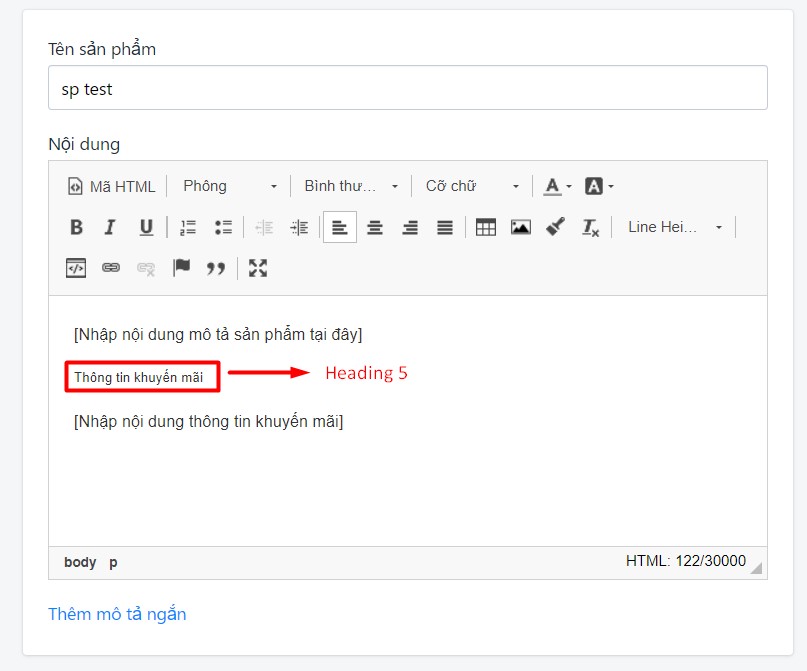Click the product description placeholder line
Image resolution: width=807 pixels, height=671 pixels.
point(218,334)
